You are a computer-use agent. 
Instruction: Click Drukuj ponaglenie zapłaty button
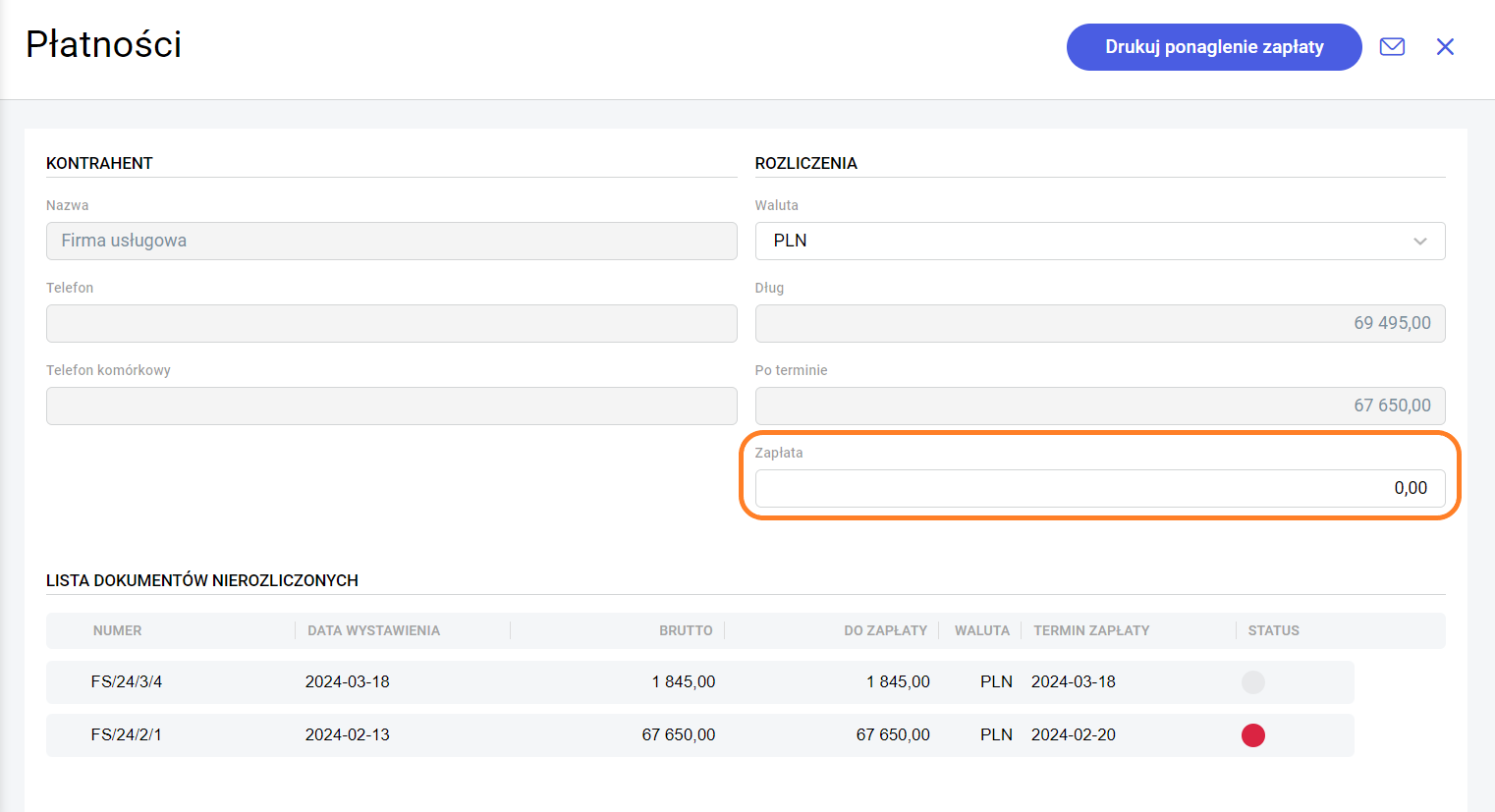tap(1213, 47)
